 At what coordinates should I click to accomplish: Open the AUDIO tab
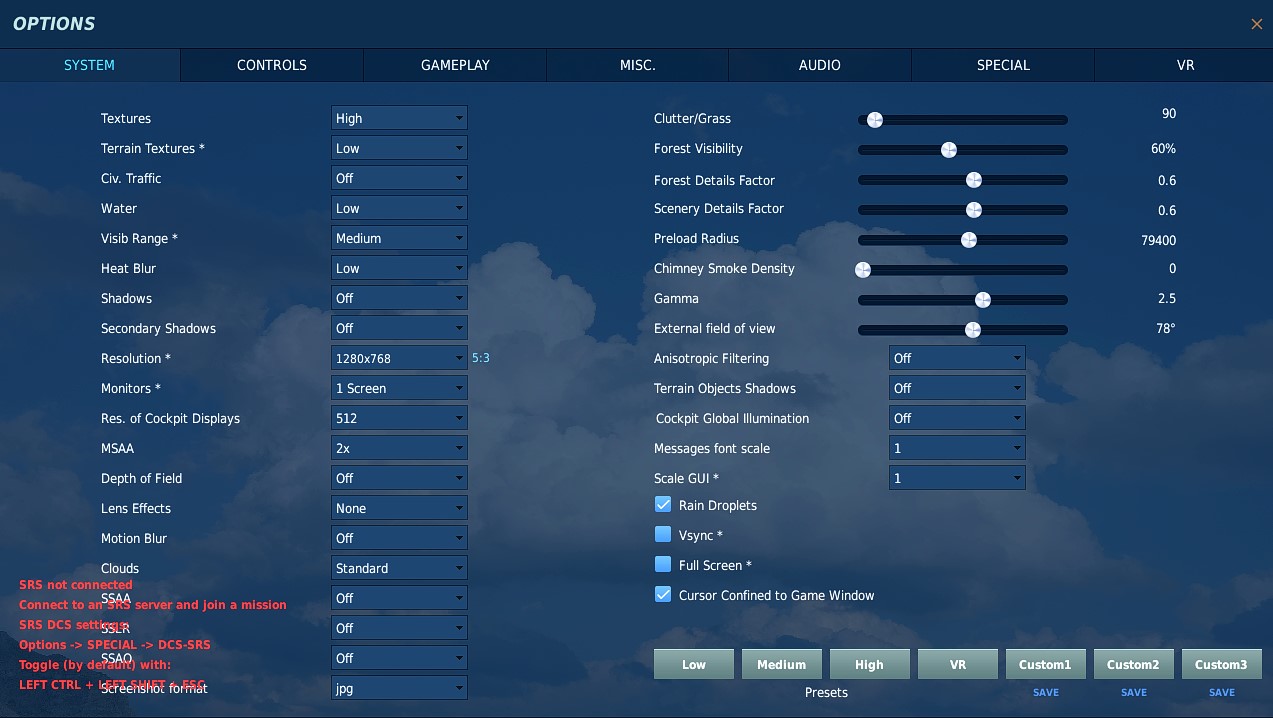[x=820, y=65]
